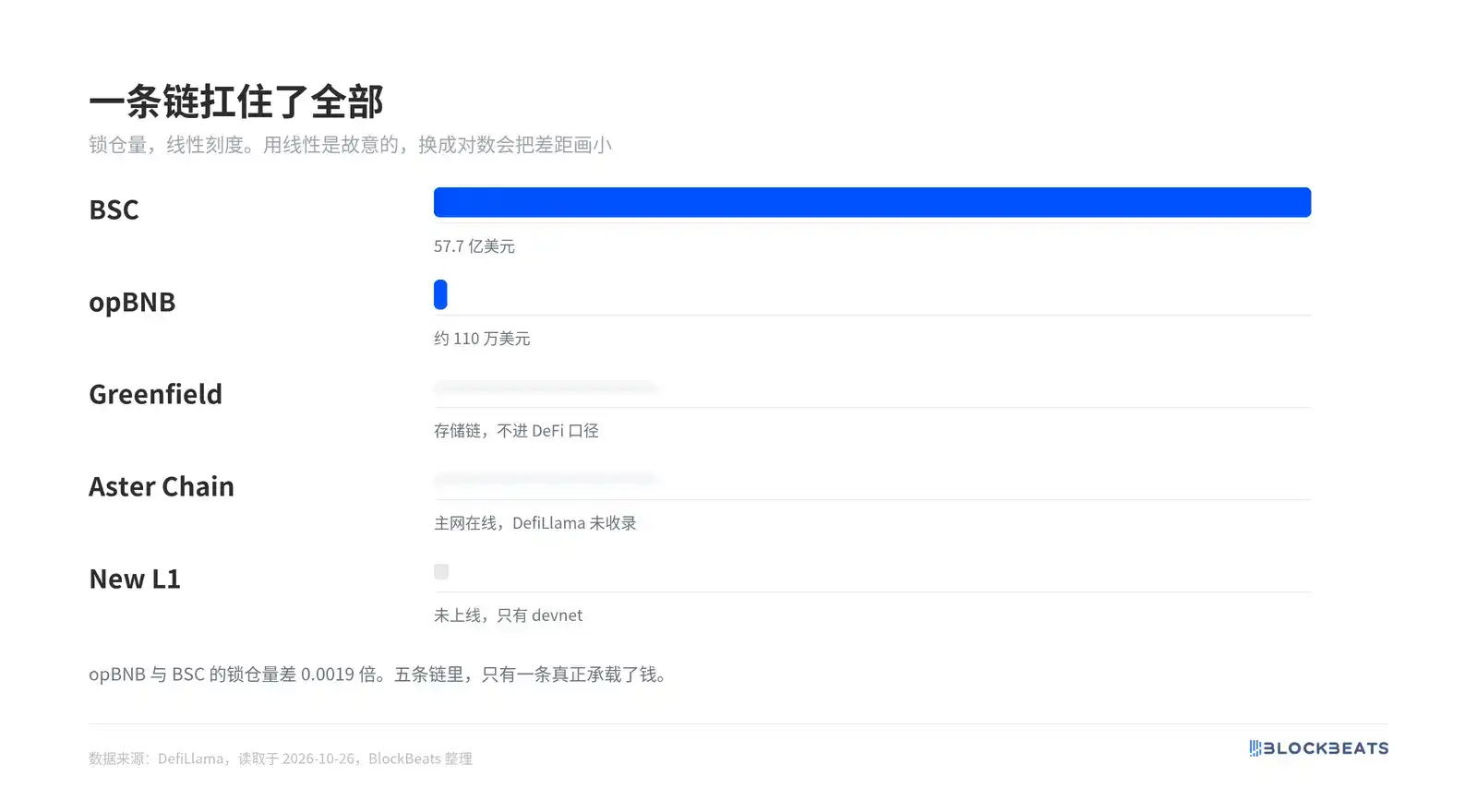Click the Aster Chain label
The image size is (1477, 812).
[162, 486]
